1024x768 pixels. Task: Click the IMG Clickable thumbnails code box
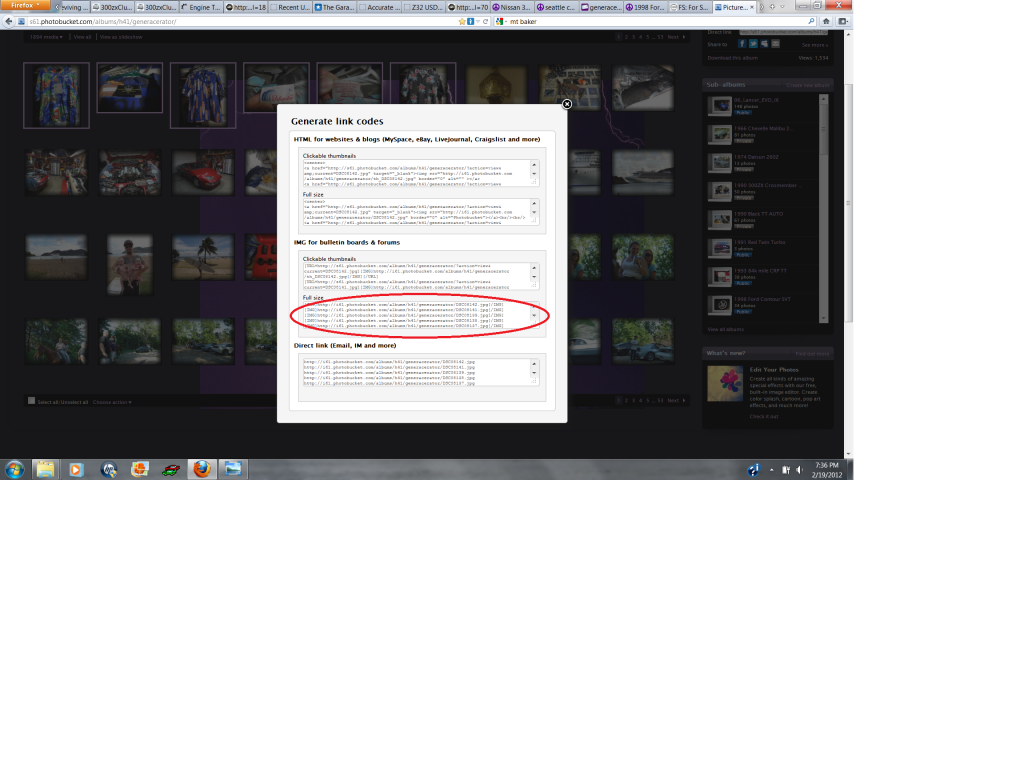click(x=421, y=276)
